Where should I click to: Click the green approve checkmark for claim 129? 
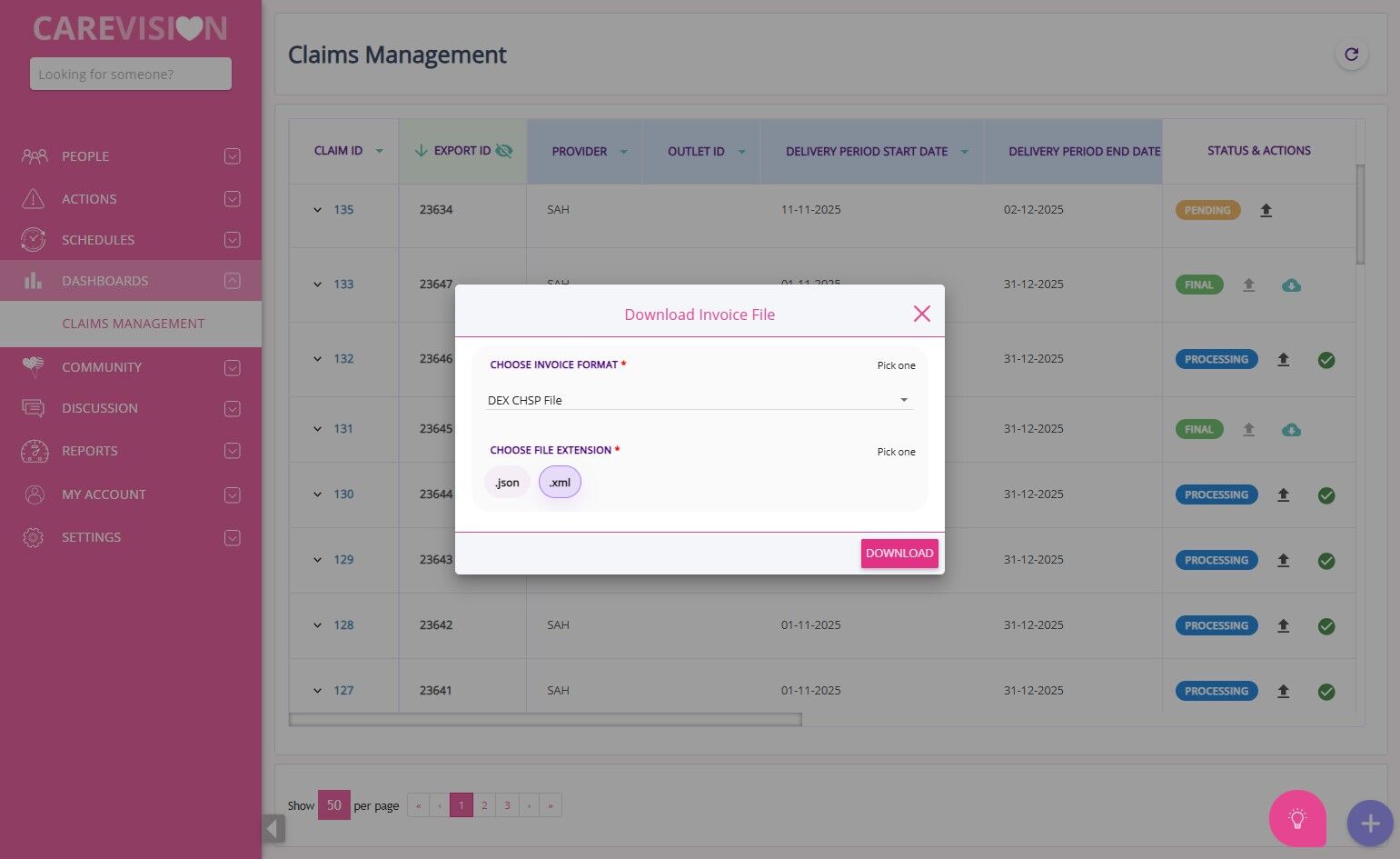1326,561
